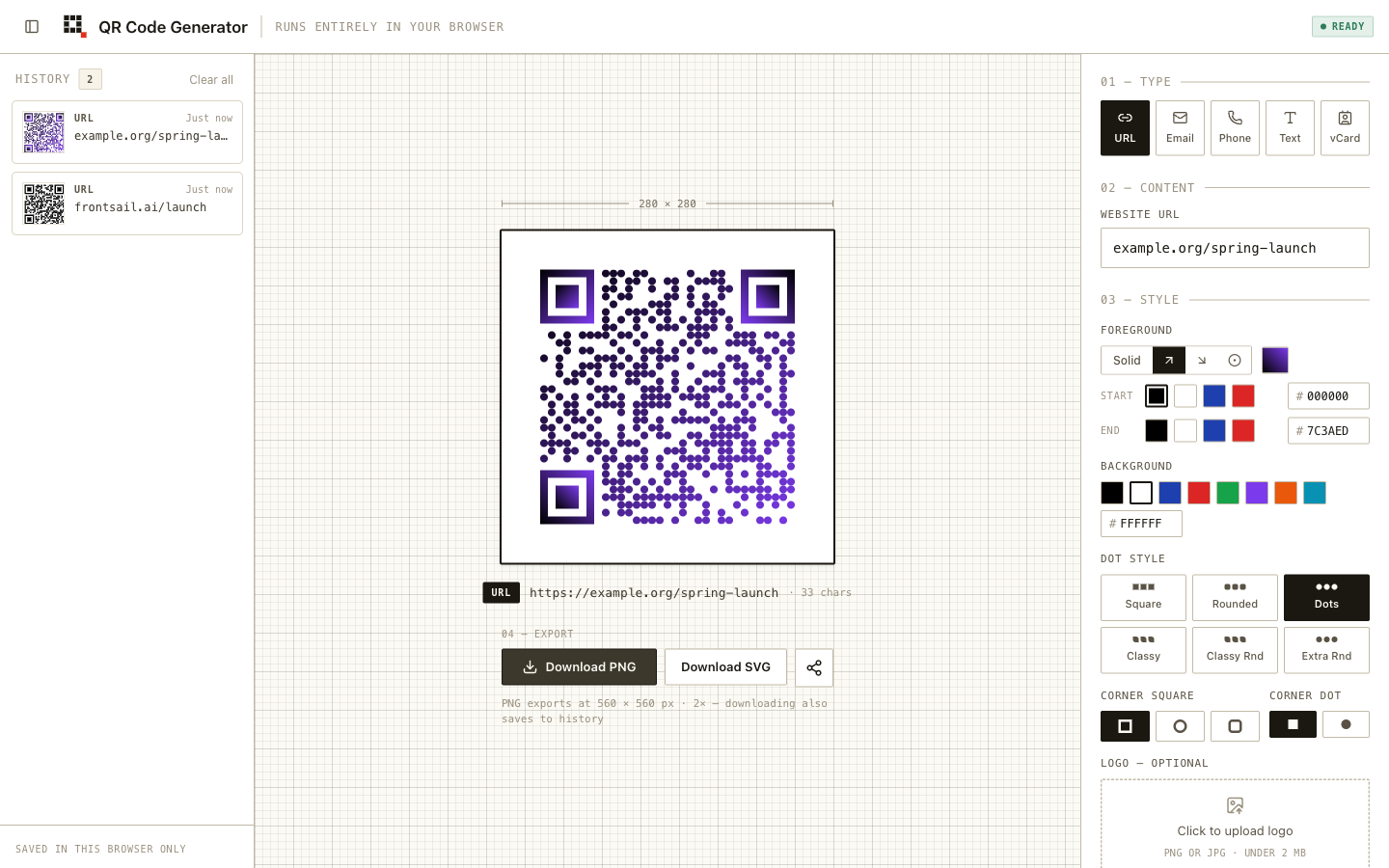Pick blue as gradient Start color
This screenshot has height=868, width=1389.
coord(1214,396)
